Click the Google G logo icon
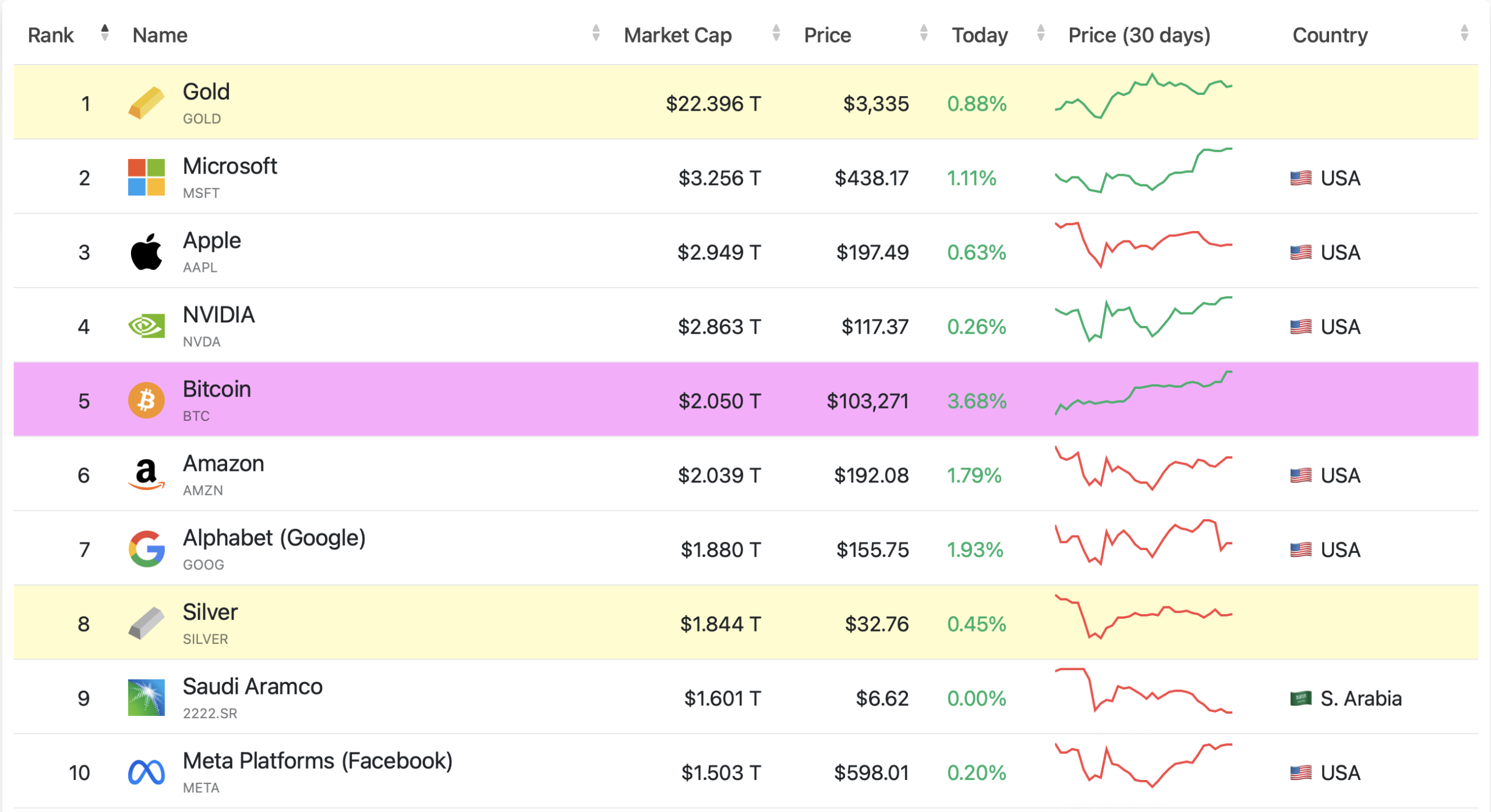 click(x=146, y=549)
